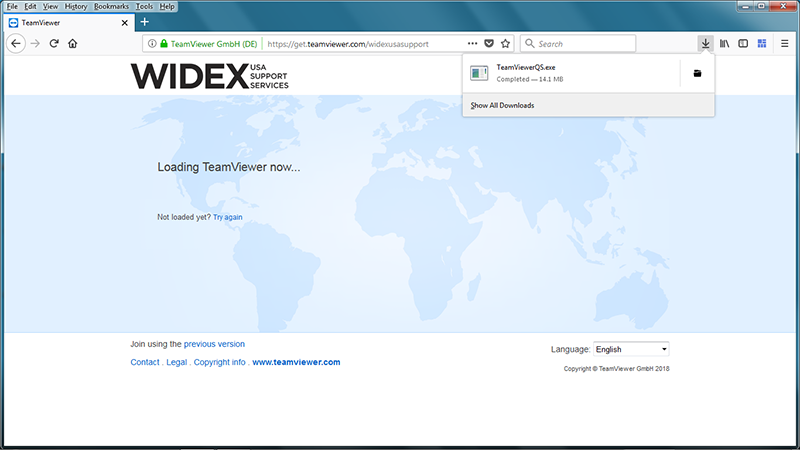Open the Bookmarks menu

(111, 6)
